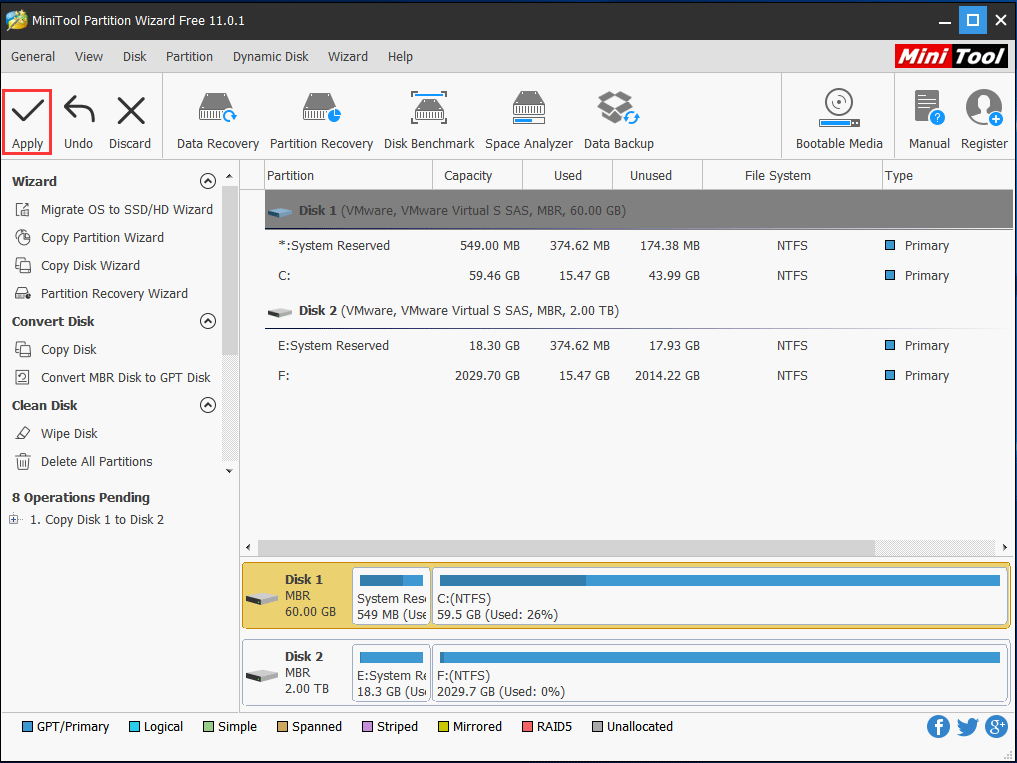This screenshot has width=1017, height=763.
Task: Select Disk 1 icon in disk map
Action: tap(262, 598)
